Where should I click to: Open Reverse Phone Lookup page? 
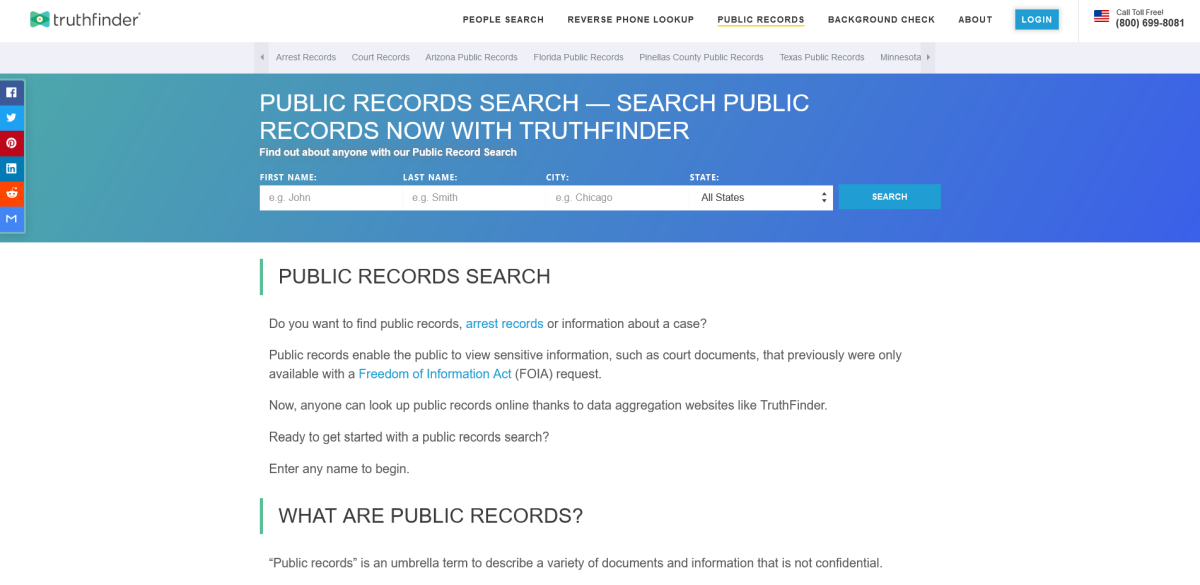630,20
